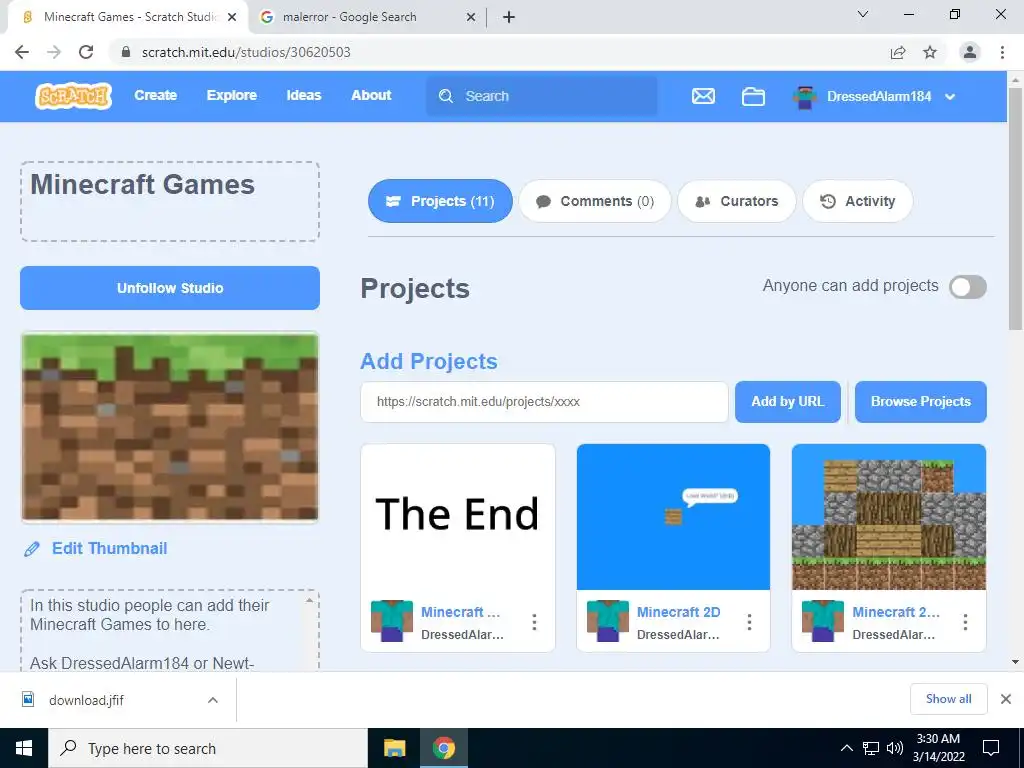The image size is (1024, 768).
Task: Click the edit thumbnail pencil icon
Action: coord(31,549)
